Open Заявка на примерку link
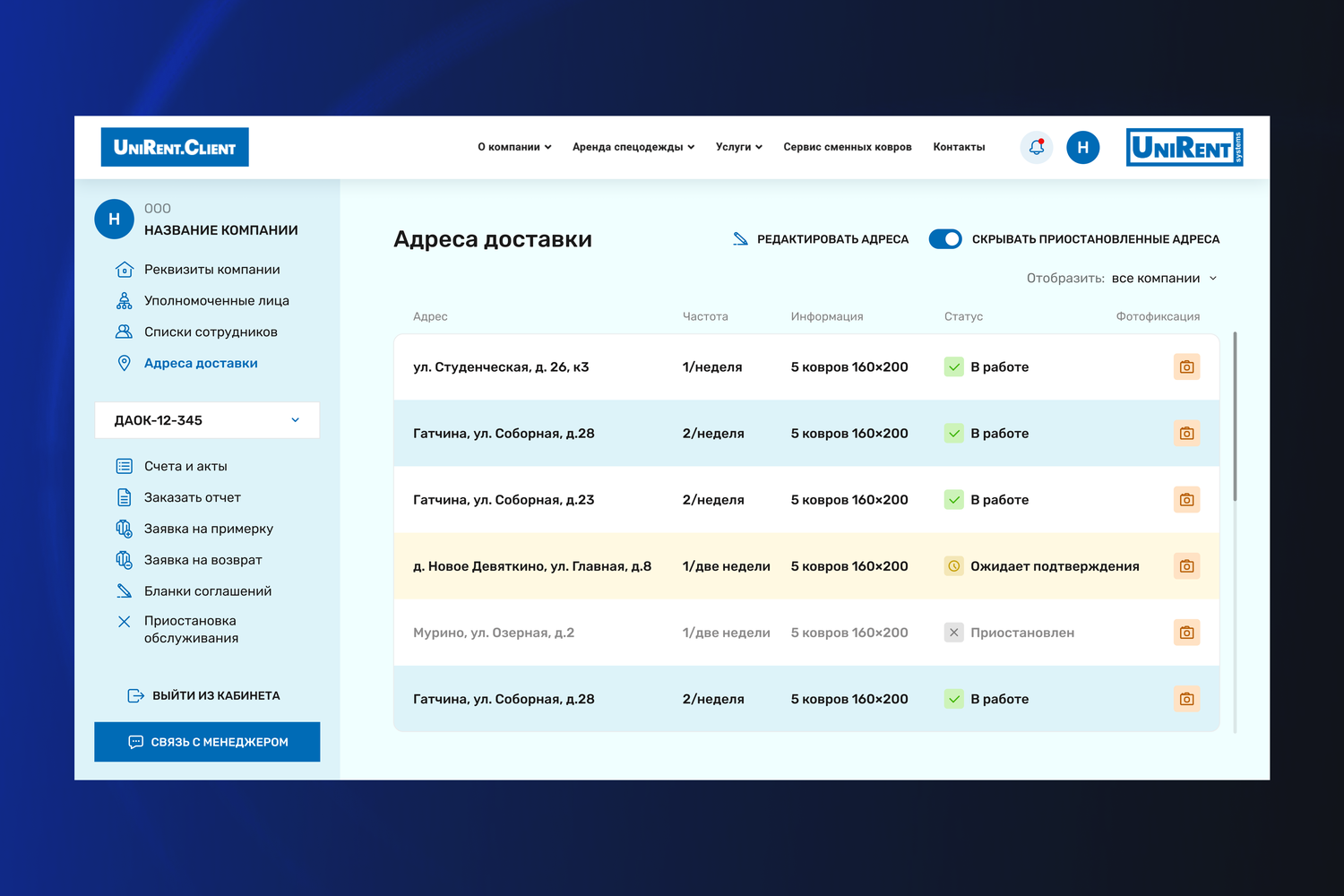1344x896 pixels. coord(209,530)
